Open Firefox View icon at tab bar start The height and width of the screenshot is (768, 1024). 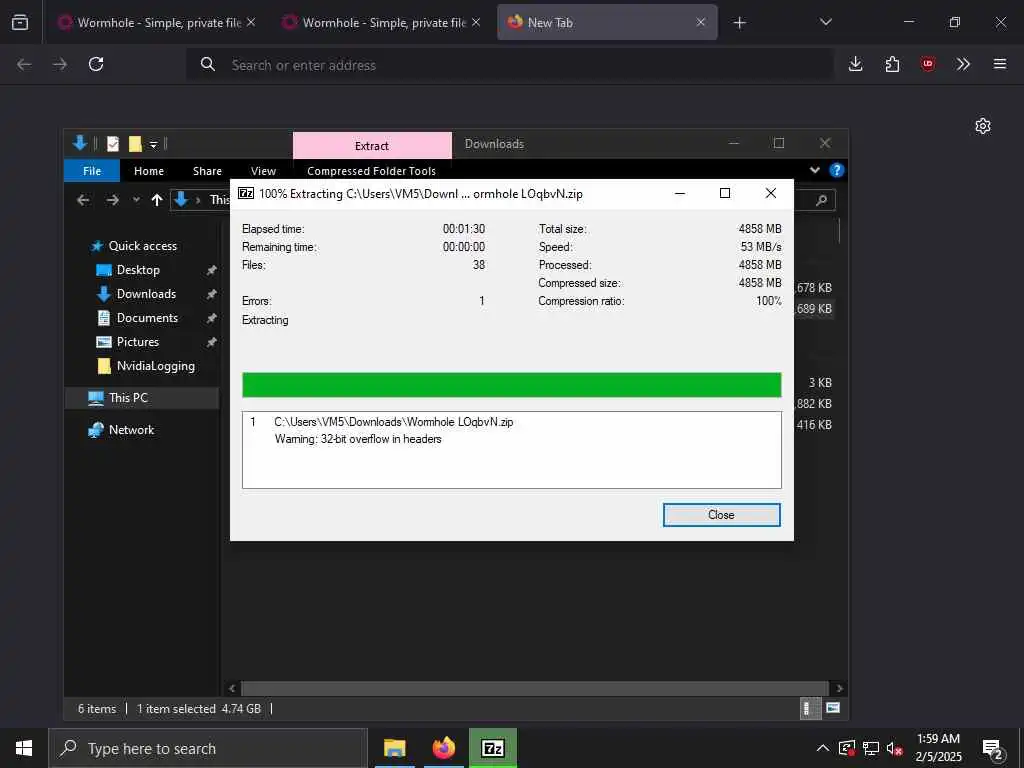[x=20, y=22]
